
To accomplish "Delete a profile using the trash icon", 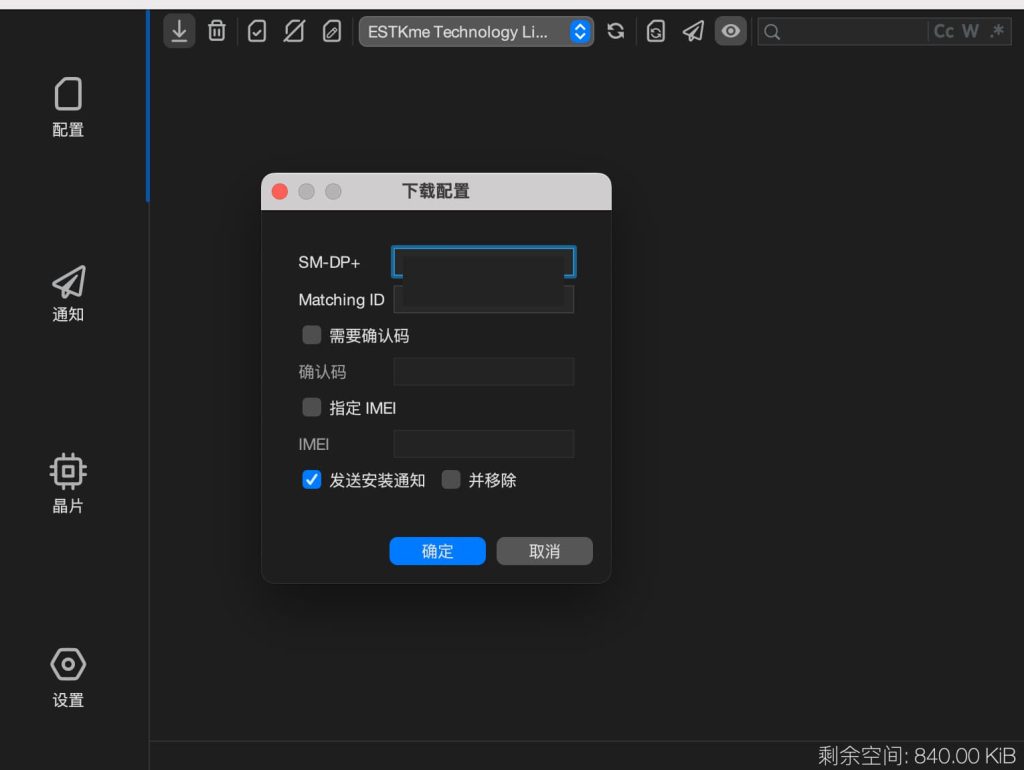I will [x=216, y=30].
